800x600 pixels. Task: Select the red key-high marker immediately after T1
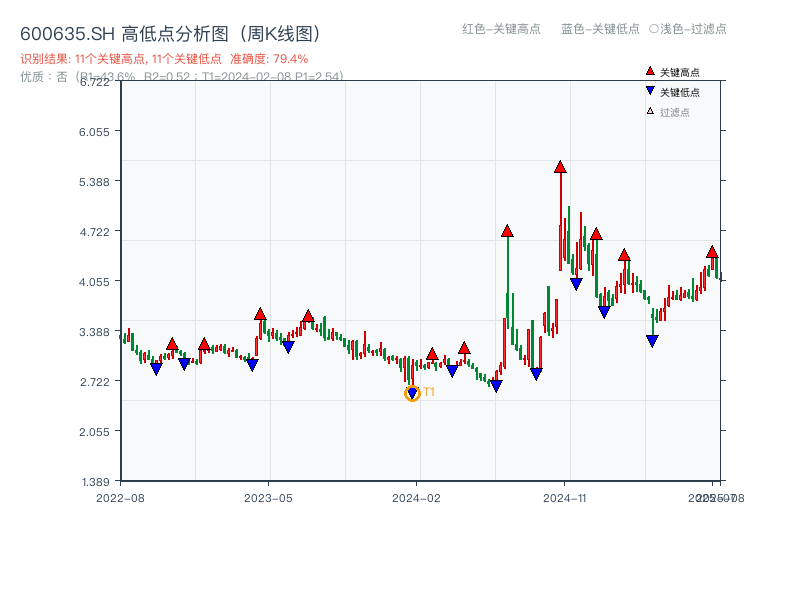tap(432, 354)
